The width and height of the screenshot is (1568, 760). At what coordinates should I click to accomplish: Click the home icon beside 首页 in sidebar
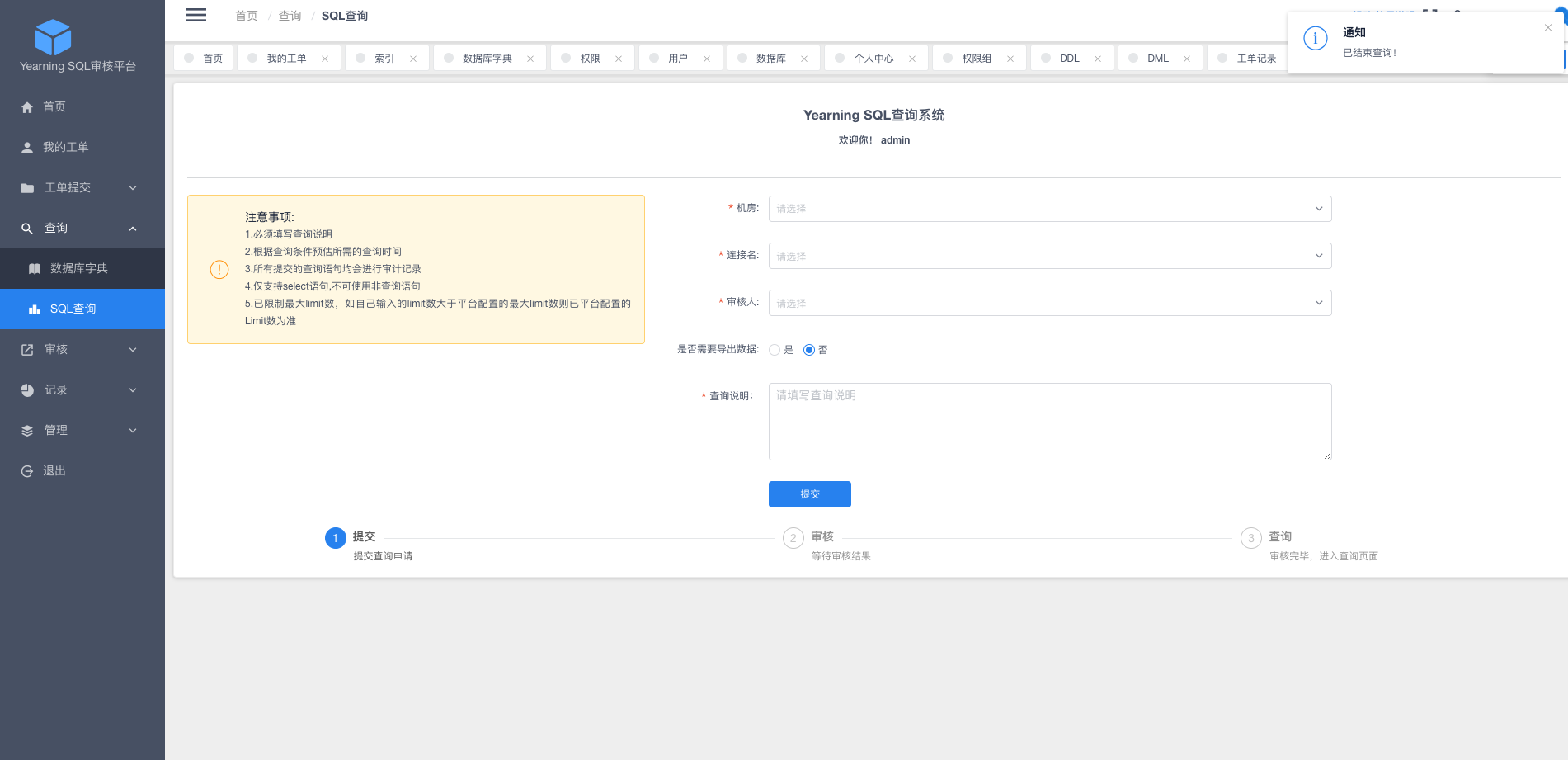click(27, 107)
